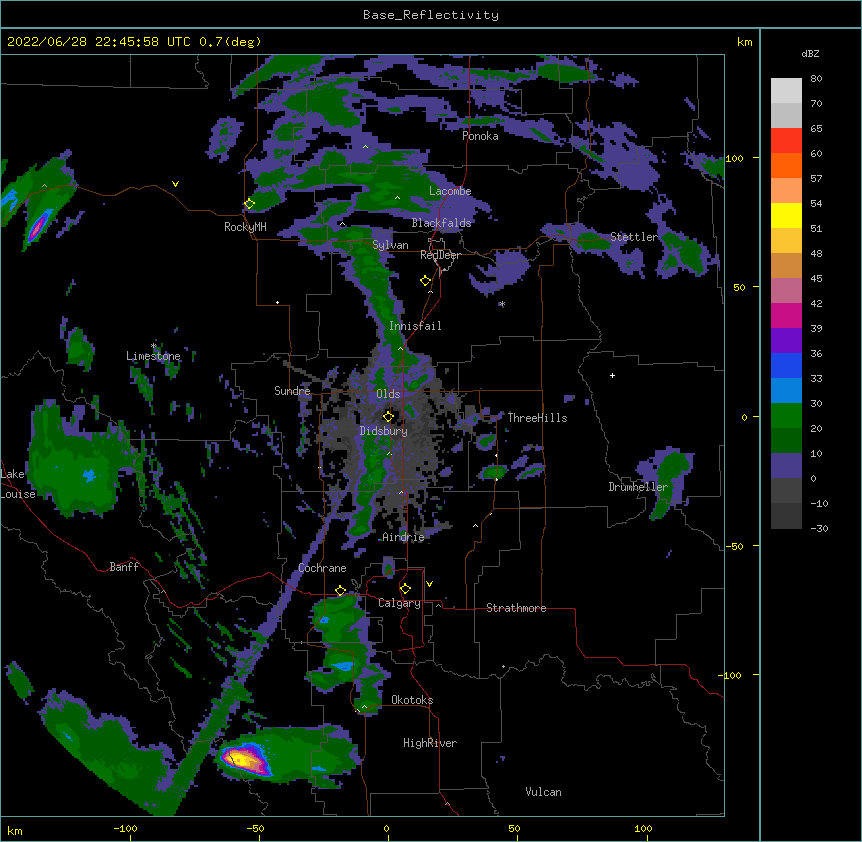Select the yellow diamond marker south of RedDeer
The image size is (862, 842).
point(425,281)
